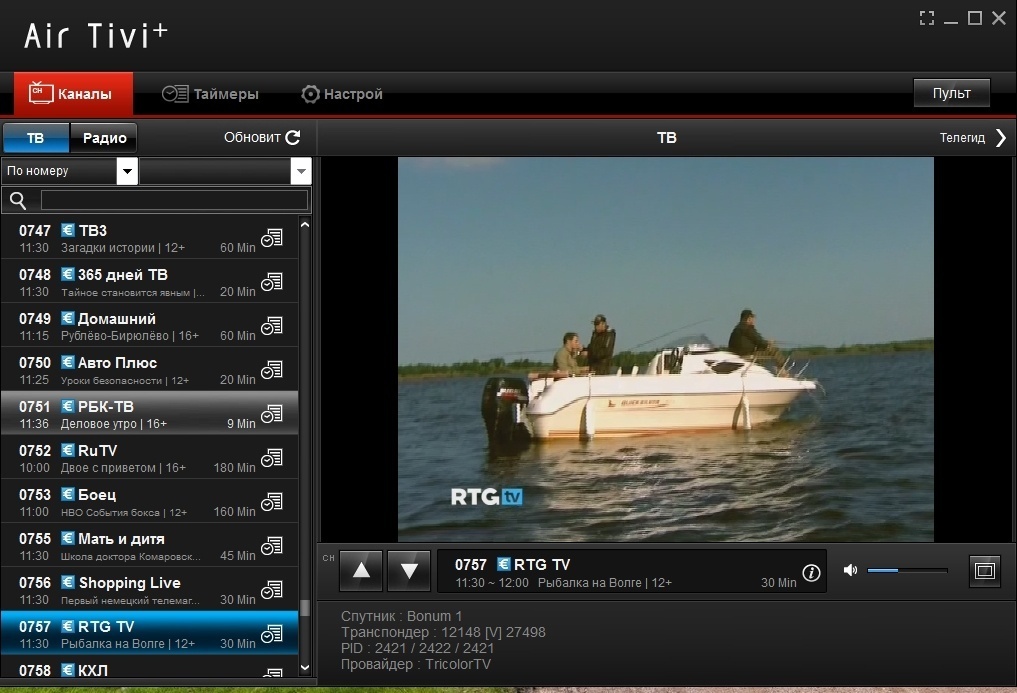
Task: Switch to next channel with up arrow
Action: tap(361, 570)
